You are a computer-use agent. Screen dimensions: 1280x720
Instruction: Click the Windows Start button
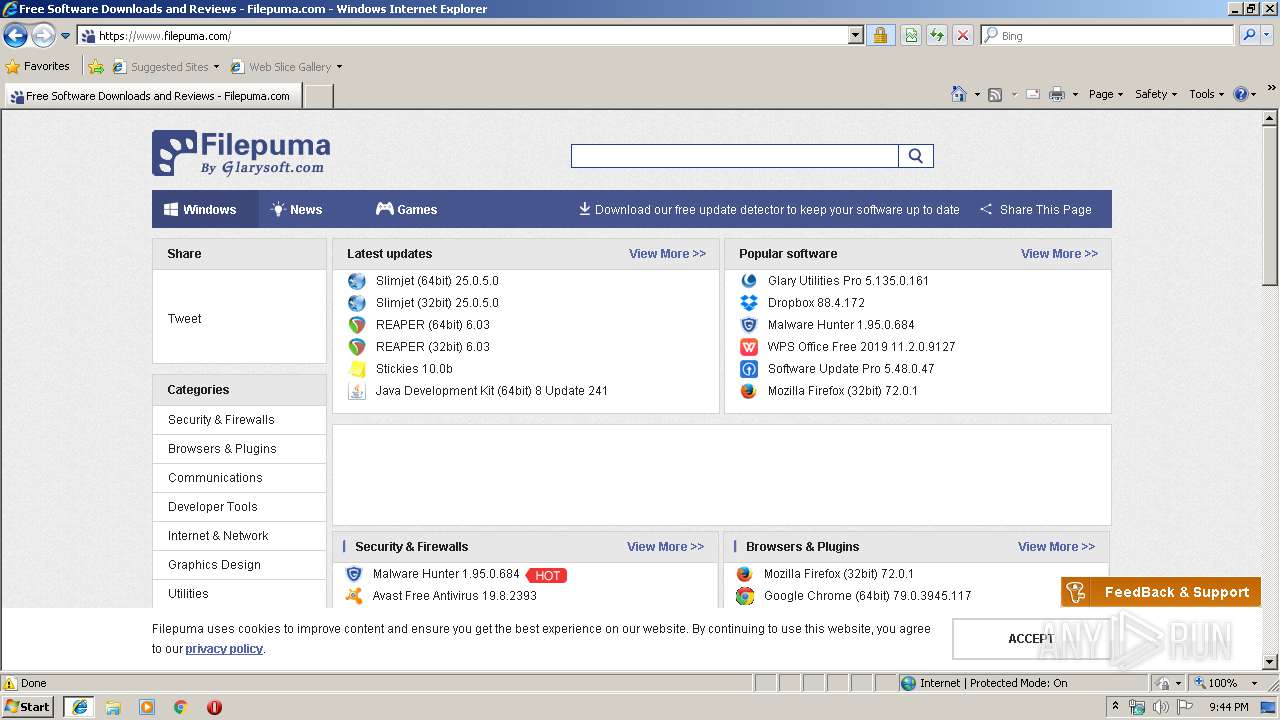(28, 707)
